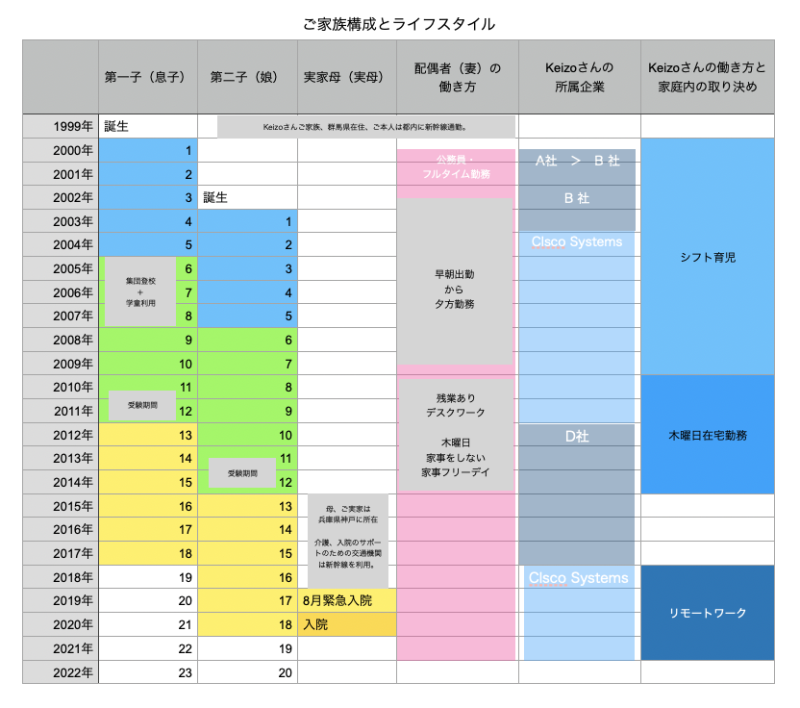800x708 pixels.
Task: Click the 集団登校＋学童利用 text box
Action: pos(140,291)
